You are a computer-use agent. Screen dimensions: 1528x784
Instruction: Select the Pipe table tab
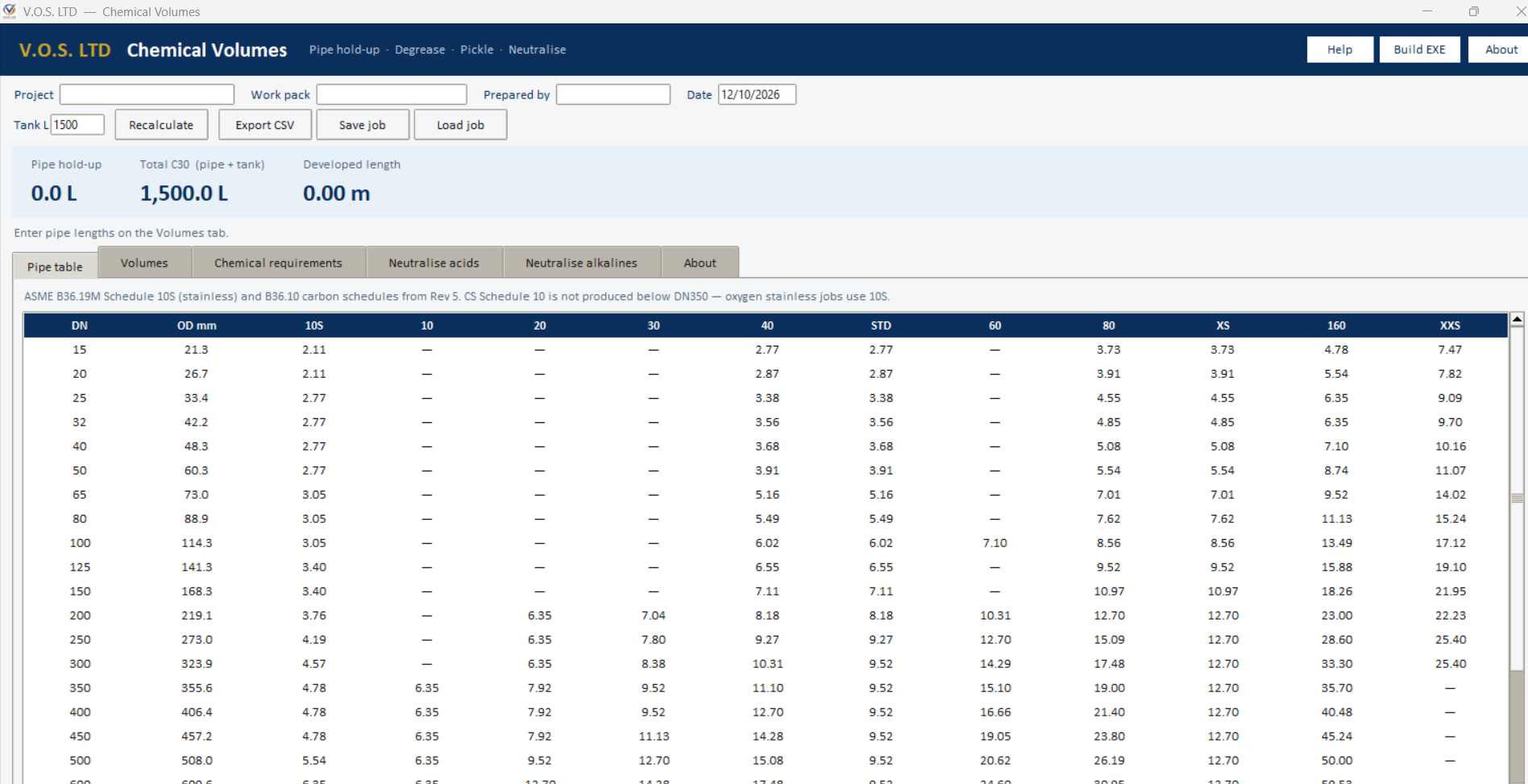55,266
